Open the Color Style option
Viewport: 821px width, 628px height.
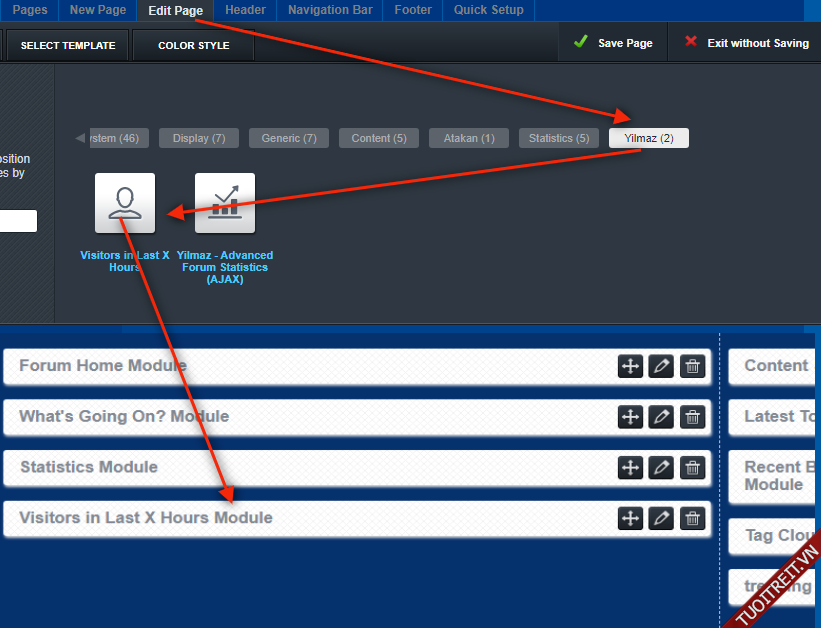click(193, 45)
